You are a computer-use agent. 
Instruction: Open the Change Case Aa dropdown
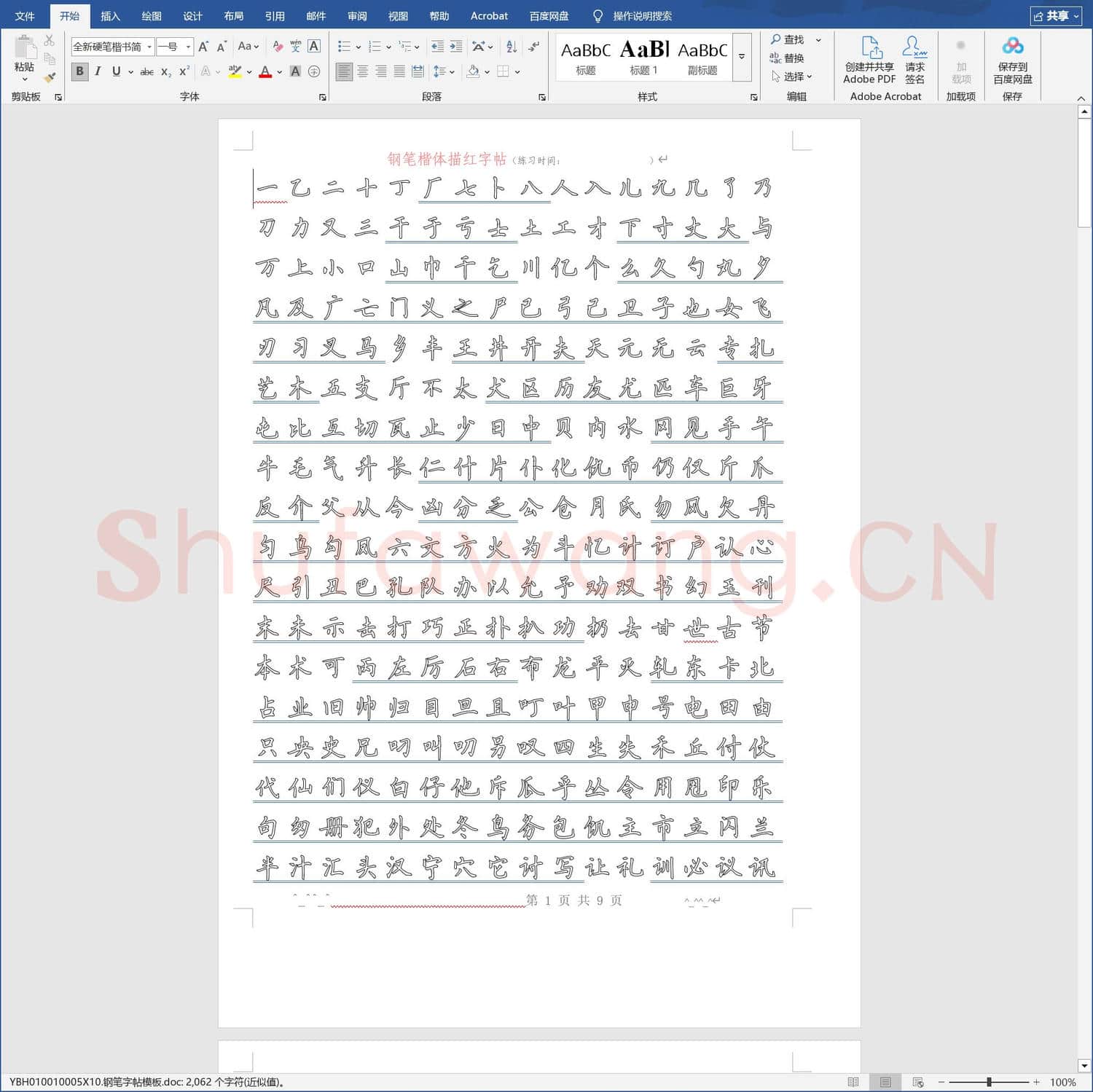click(248, 47)
